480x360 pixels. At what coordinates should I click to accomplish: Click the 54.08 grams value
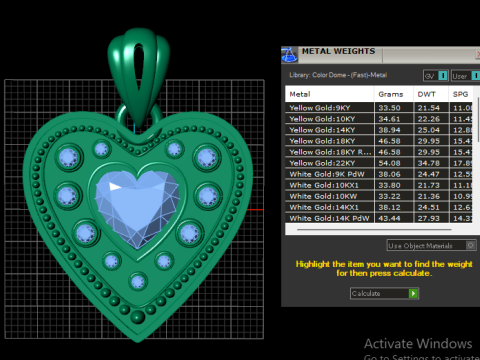tap(389, 163)
